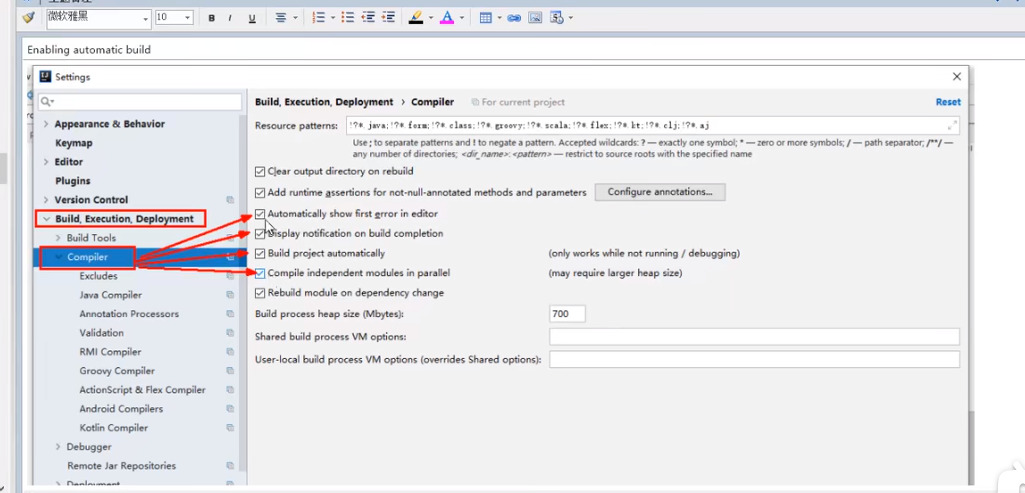The width and height of the screenshot is (1025, 493).
Task: Click the increase indent icon
Action: 388,18
